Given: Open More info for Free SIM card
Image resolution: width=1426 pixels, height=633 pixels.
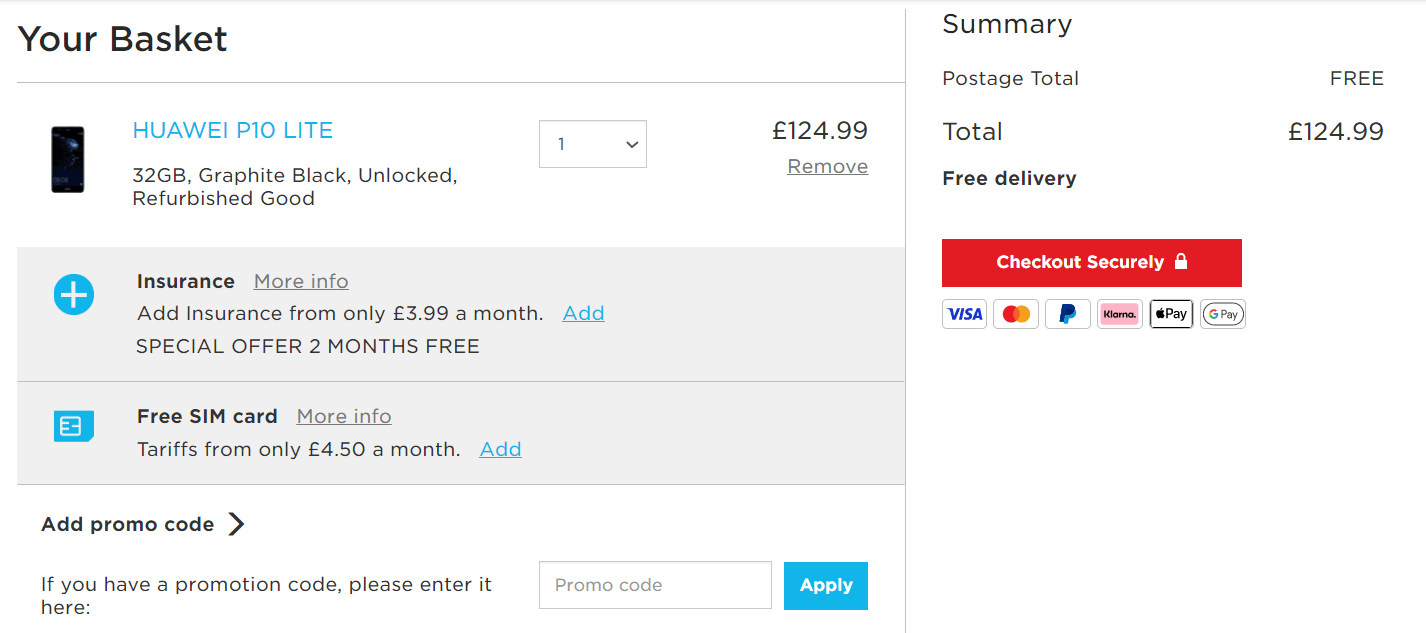Looking at the screenshot, I should pyautogui.click(x=344, y=416).
